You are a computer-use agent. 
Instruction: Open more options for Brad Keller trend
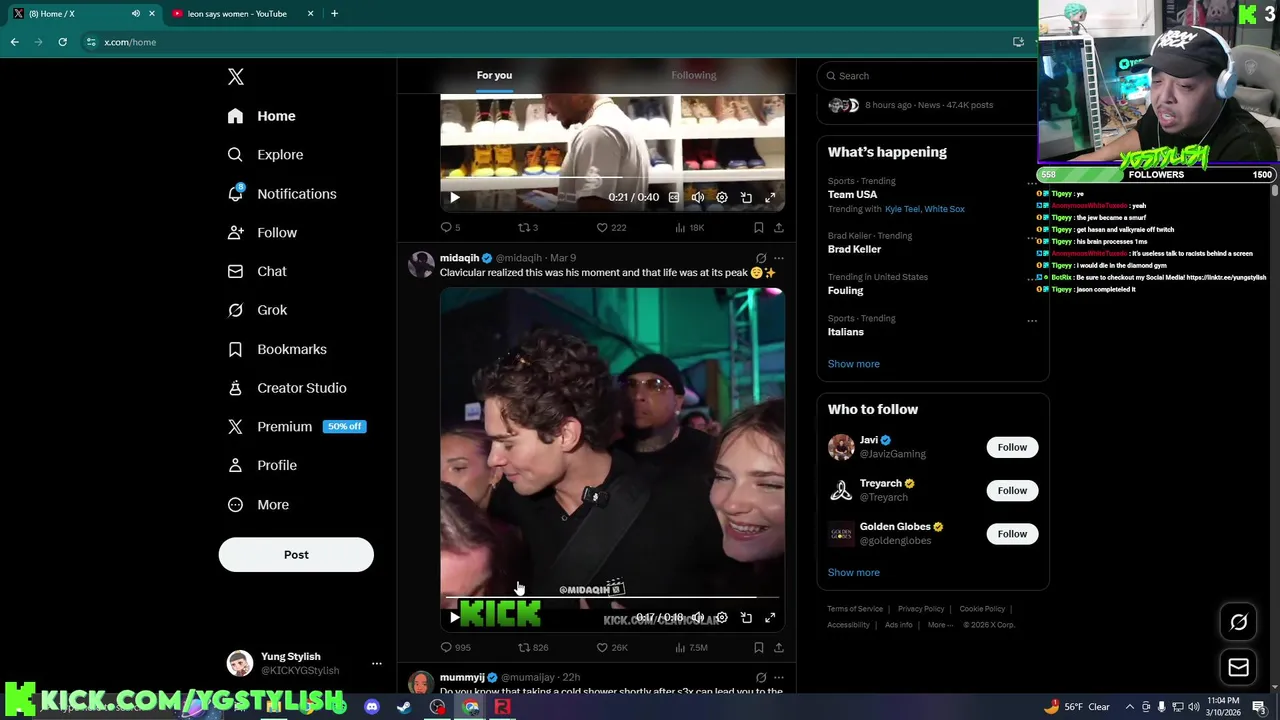click(1032, 238)
